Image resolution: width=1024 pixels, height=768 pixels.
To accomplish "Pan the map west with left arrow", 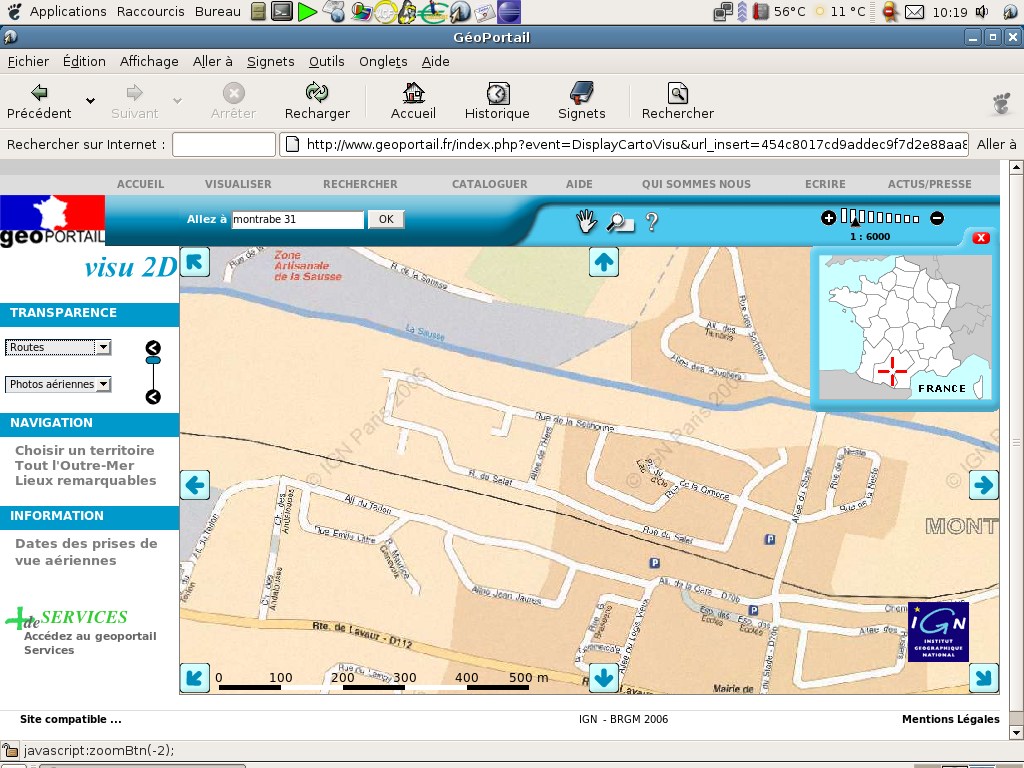I will [x=195, y=485].
